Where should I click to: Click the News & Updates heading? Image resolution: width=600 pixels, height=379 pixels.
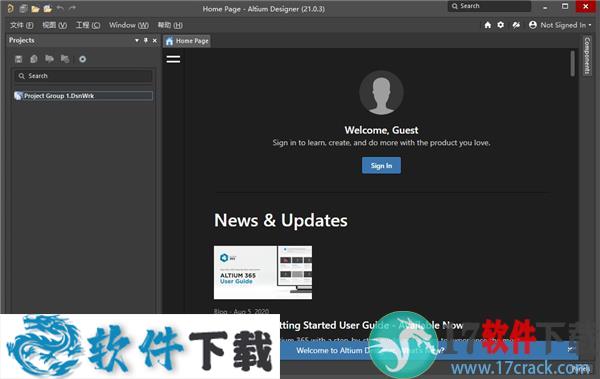point(281,221)
